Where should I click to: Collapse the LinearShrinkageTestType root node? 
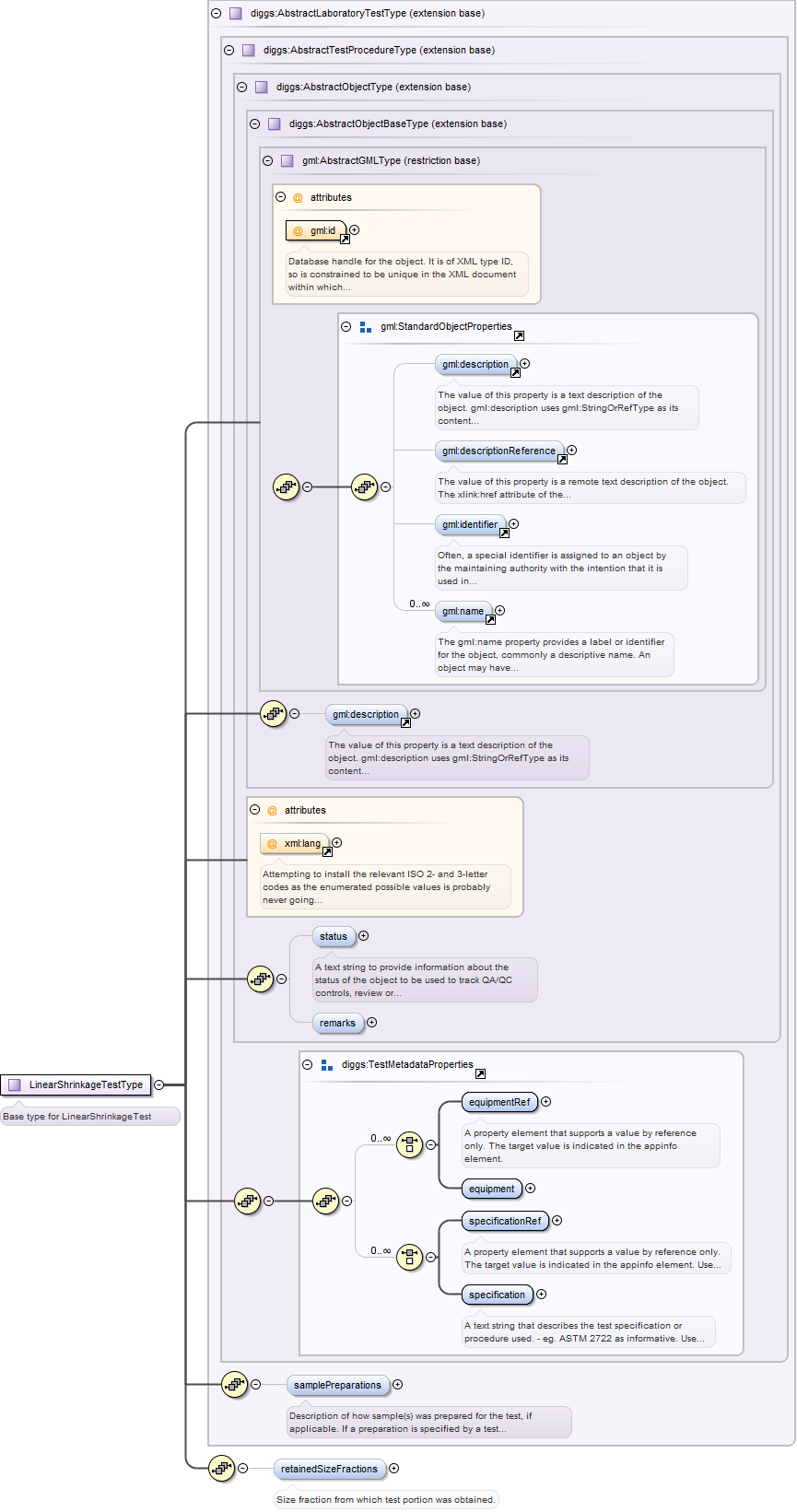coord(159,1084)
